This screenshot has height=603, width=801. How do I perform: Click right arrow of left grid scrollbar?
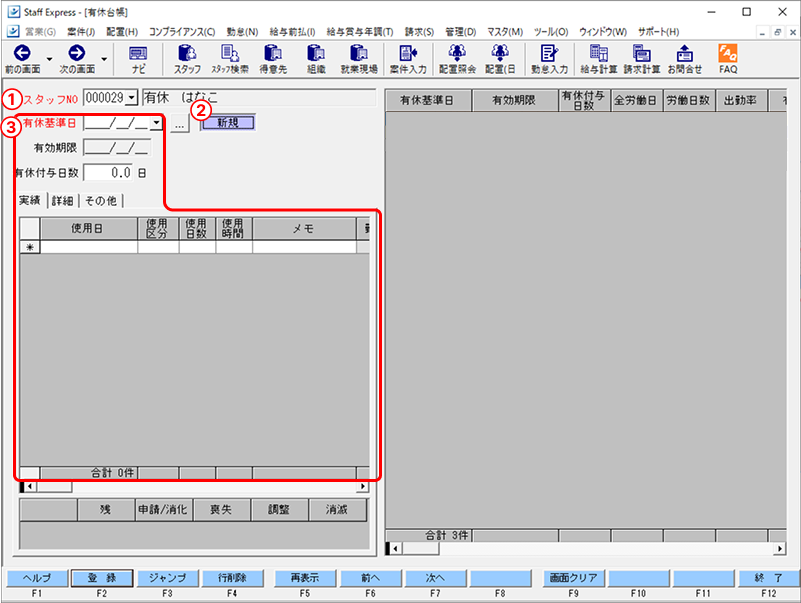coord(363,486)
